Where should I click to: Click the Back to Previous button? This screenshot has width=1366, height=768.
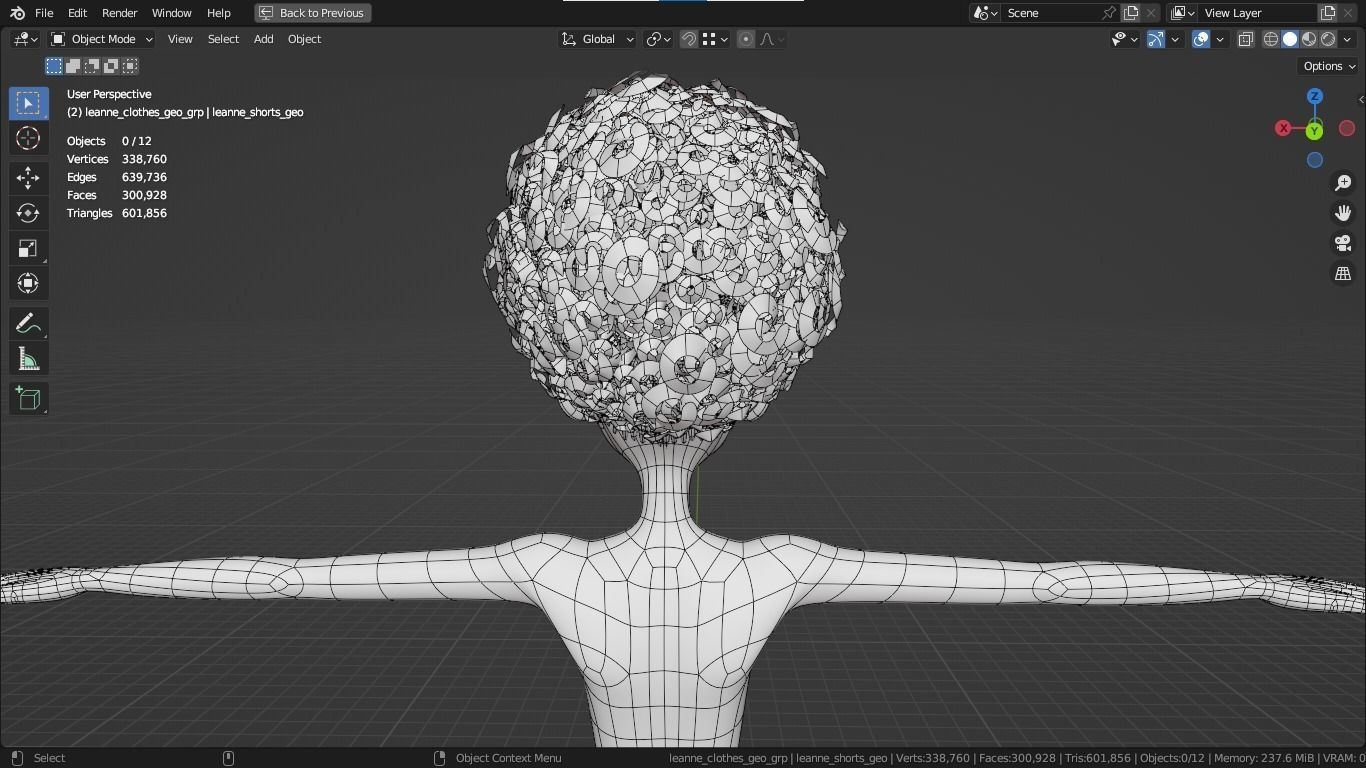pos(313,13)
